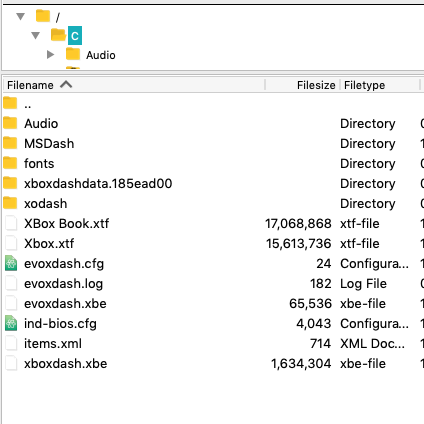
Task: Select Audio label in directory tree
Action: [x=101, y=55]
